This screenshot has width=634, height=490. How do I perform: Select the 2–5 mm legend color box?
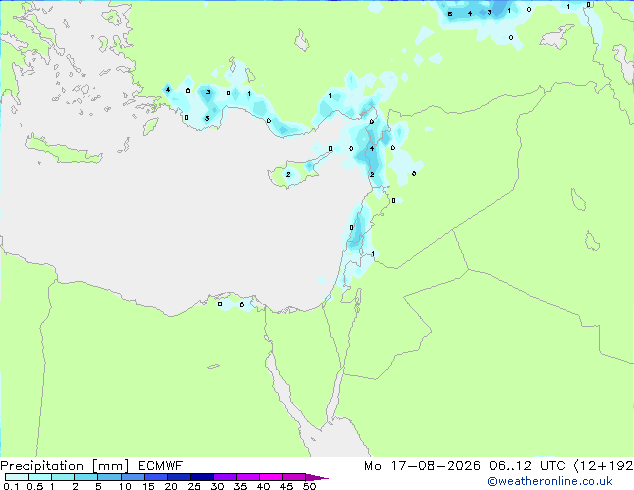pos(86,477)
